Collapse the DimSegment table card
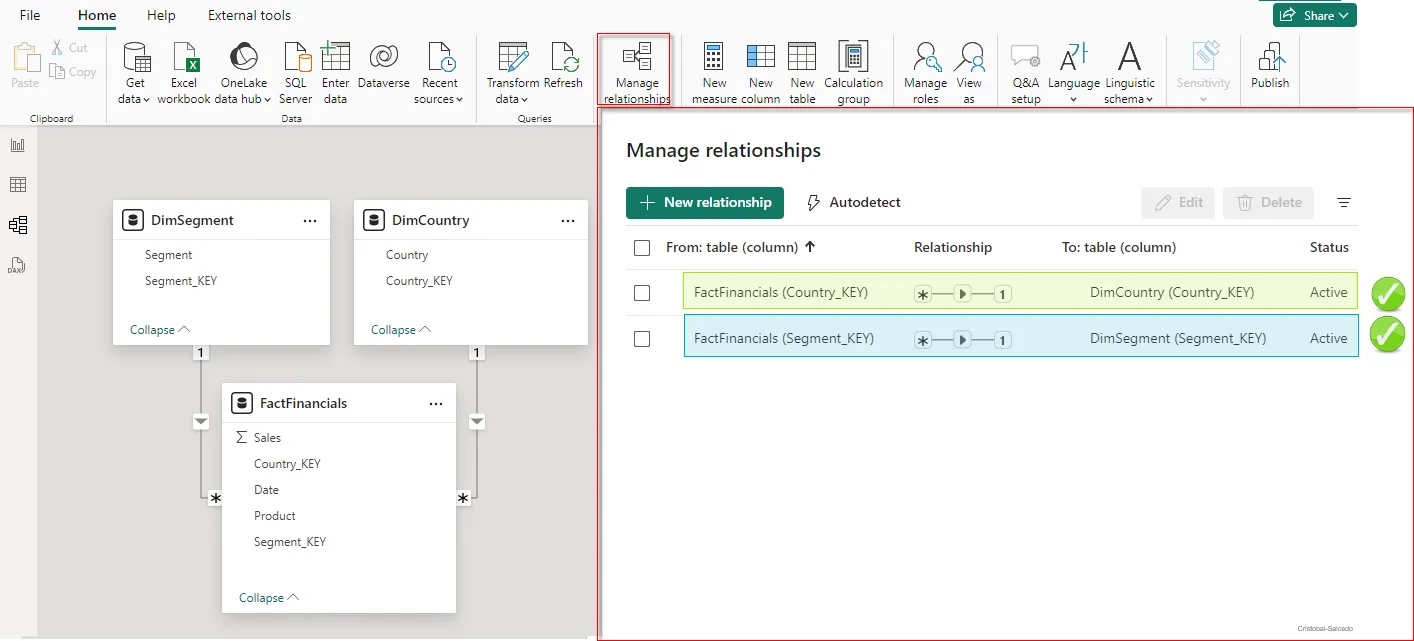Viewport: 1414px width, 641px height. coord(160,330)
